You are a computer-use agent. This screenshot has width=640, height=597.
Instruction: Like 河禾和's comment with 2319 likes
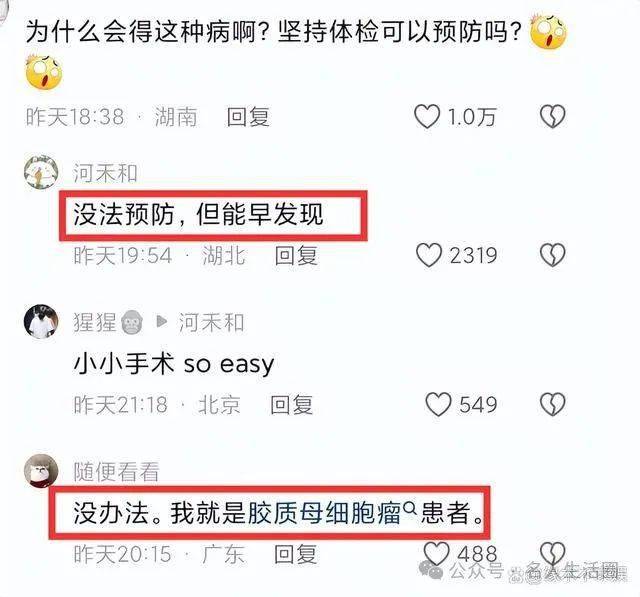(429, 255)
